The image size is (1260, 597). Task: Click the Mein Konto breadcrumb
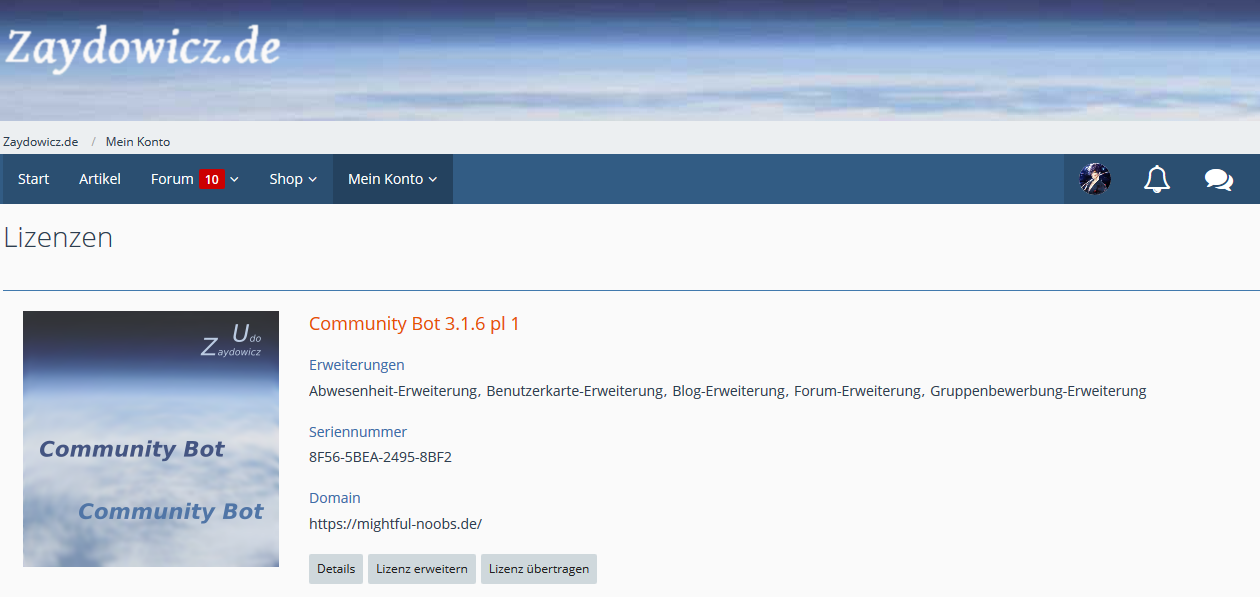(x=138, y=142)
